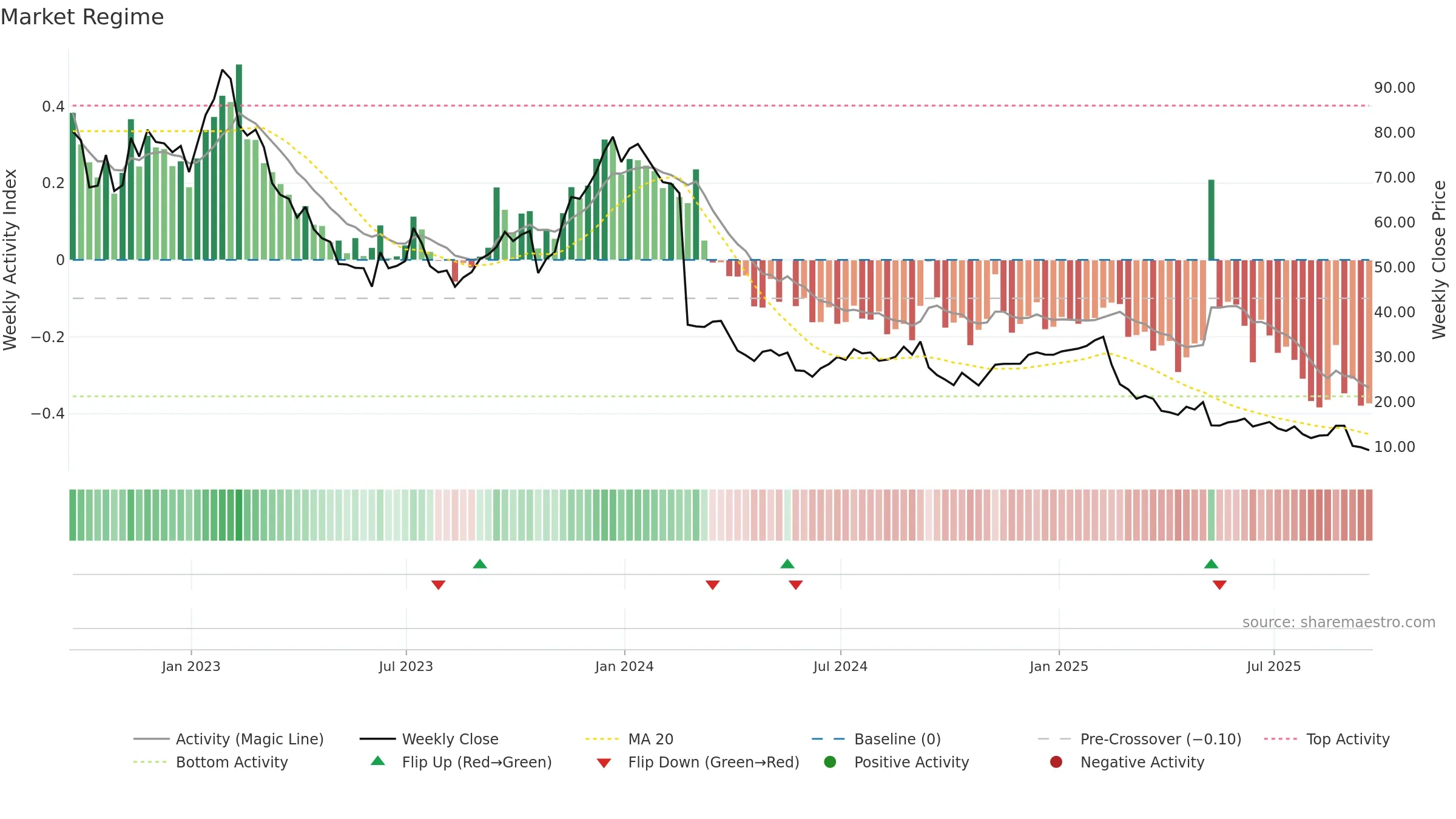Click the 0.2 activity axis tick
This screenshot has height=819, width=1456.
click(x=53, y=183)
